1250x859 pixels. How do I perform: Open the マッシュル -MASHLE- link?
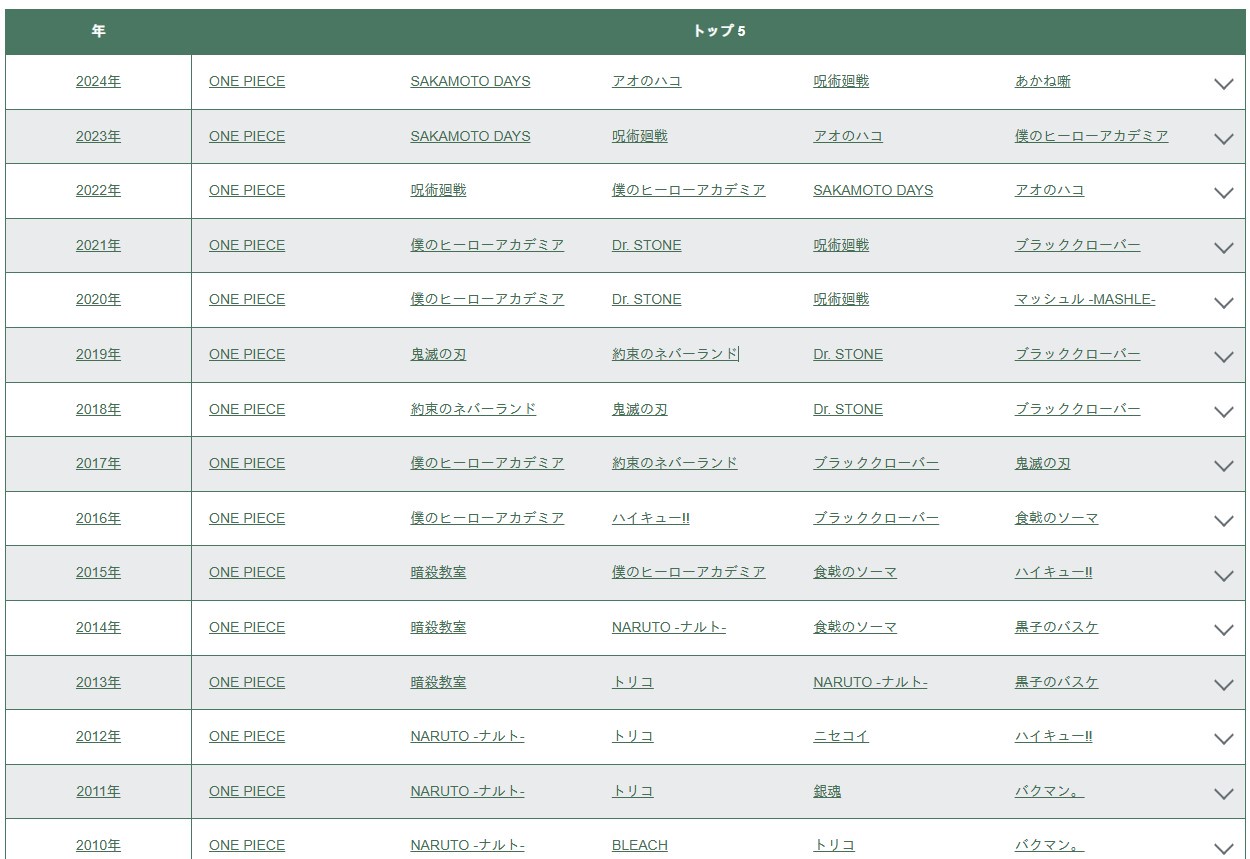(x=1085, y=299)
